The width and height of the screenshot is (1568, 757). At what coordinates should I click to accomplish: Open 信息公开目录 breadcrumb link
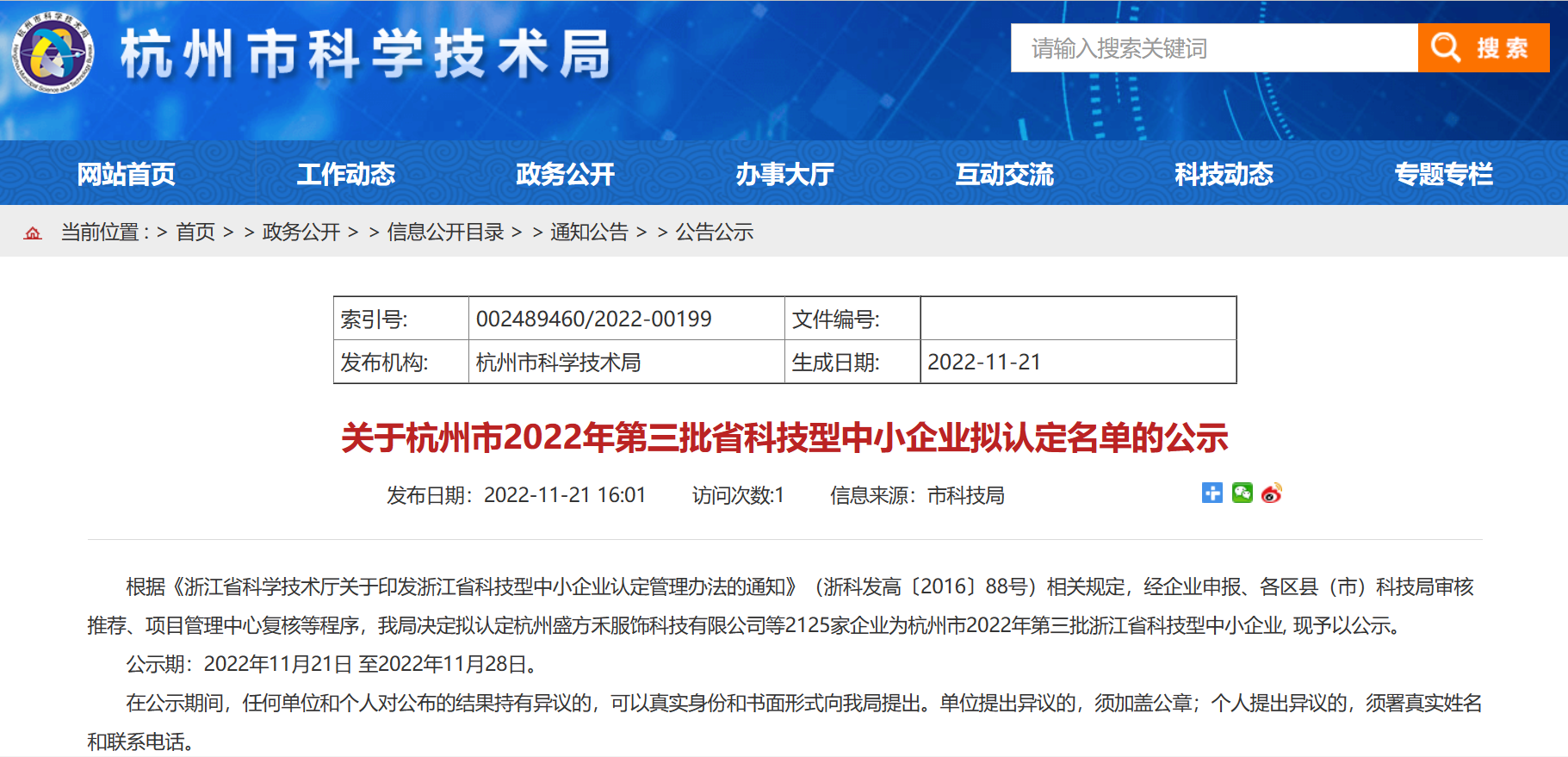(445, 233)
